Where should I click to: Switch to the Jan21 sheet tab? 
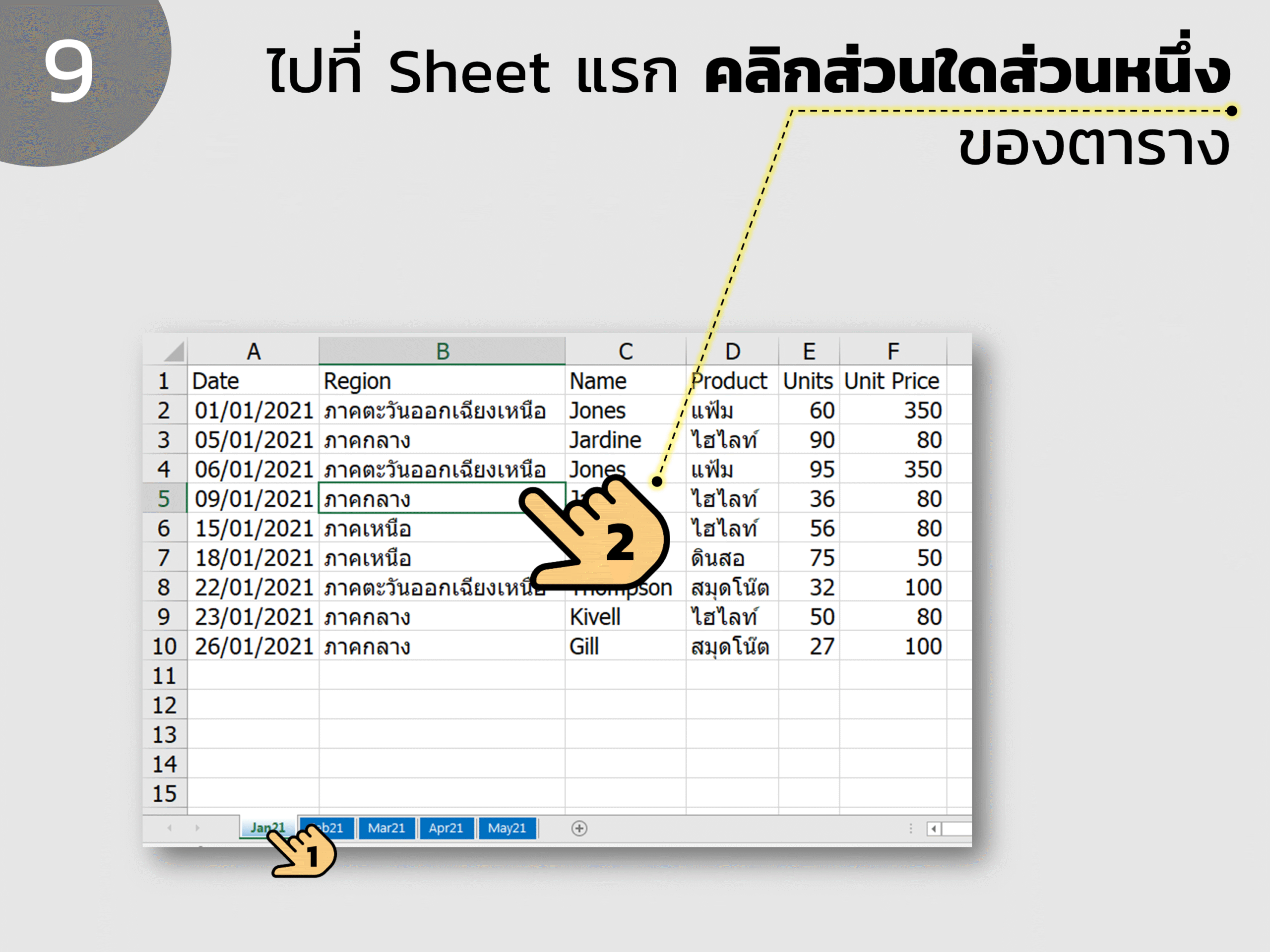[x=268, y=827]
